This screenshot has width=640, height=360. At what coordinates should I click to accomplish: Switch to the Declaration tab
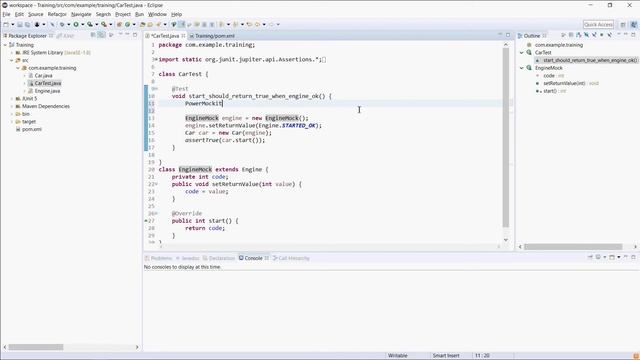click(219, 258)
